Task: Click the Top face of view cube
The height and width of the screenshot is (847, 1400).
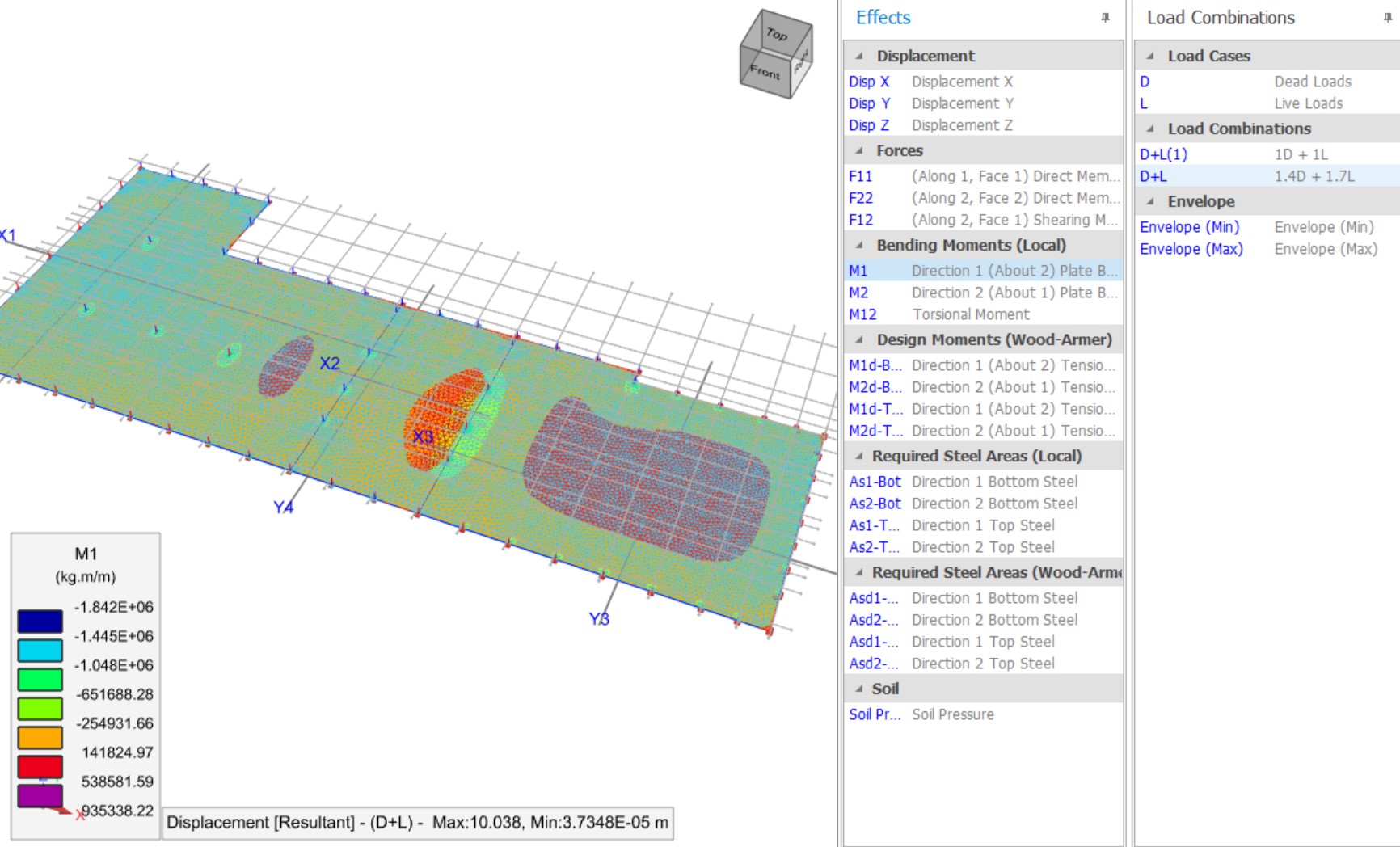Action: [777, 34]
